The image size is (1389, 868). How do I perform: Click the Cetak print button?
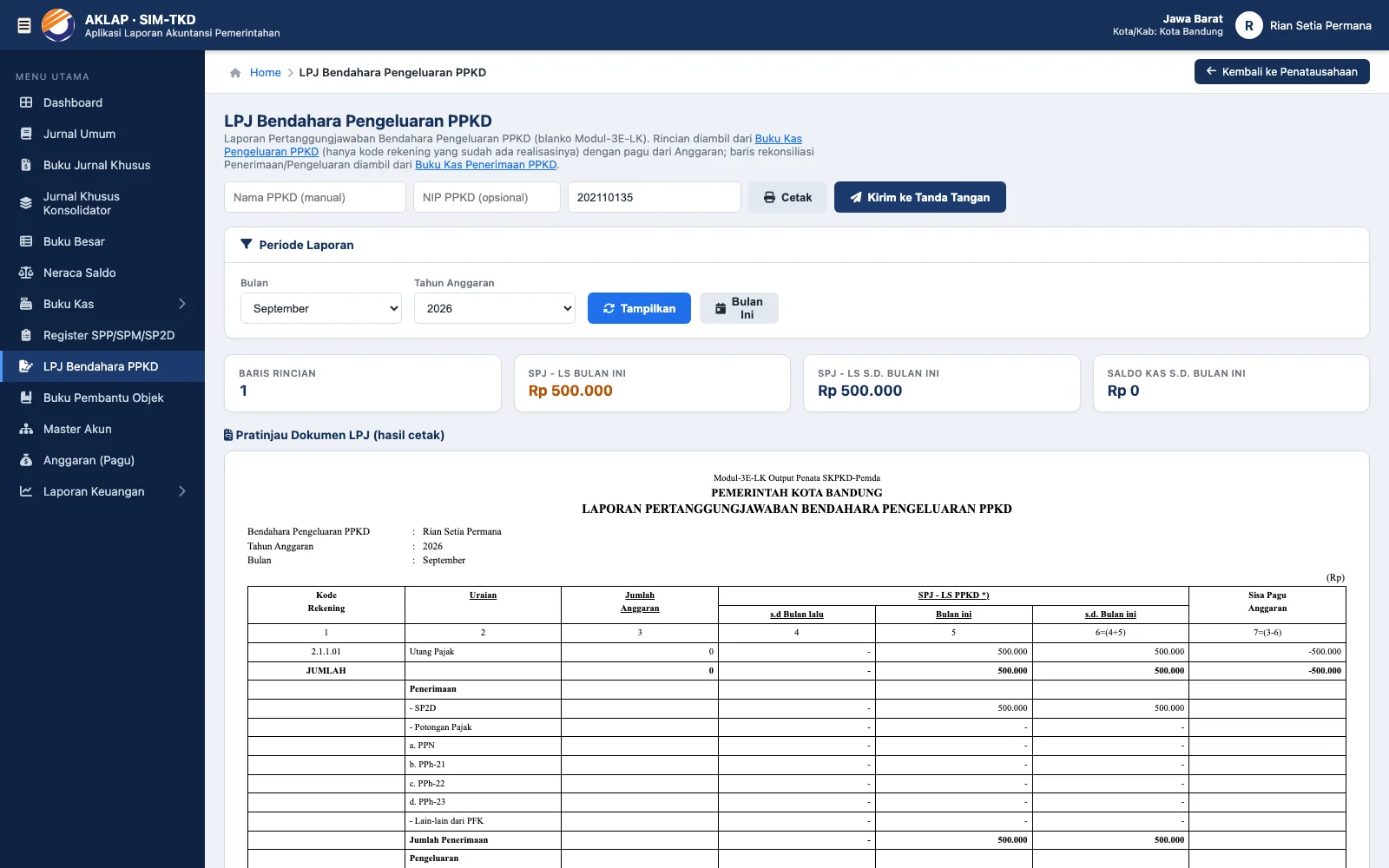[x=787, y=197]
